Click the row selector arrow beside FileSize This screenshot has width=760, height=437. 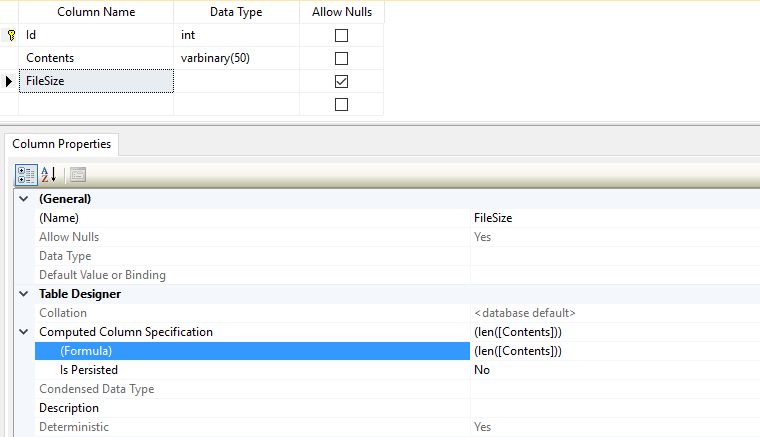pos(9,81)
